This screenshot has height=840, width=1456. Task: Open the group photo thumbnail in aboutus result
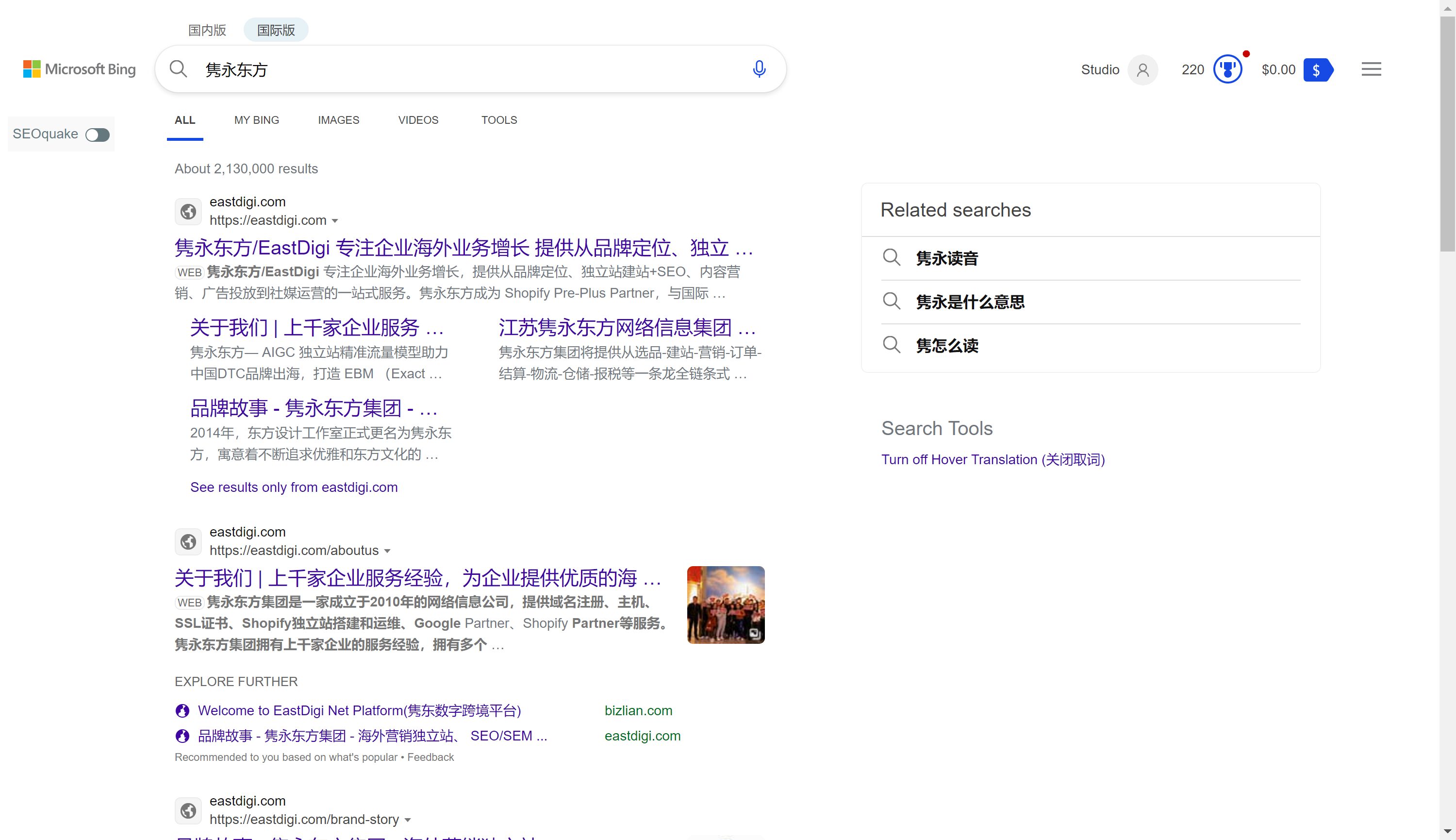(726, 604)
